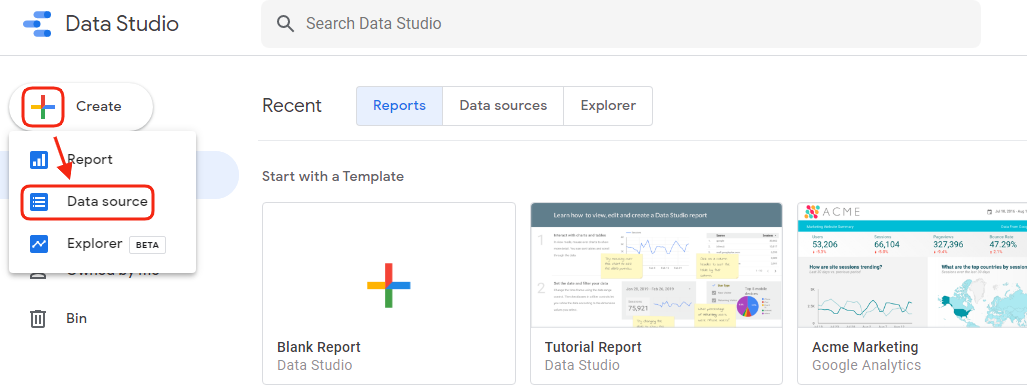The height and width of the screenshot is (390, 1027).
Task: Click the Explorer line chart icon
Action: tap(39, 244)
